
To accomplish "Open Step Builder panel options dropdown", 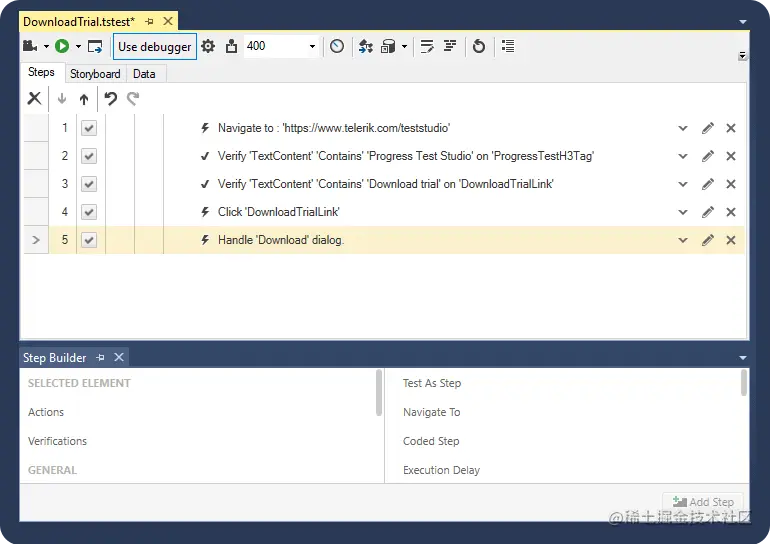I will click(742, 358).
